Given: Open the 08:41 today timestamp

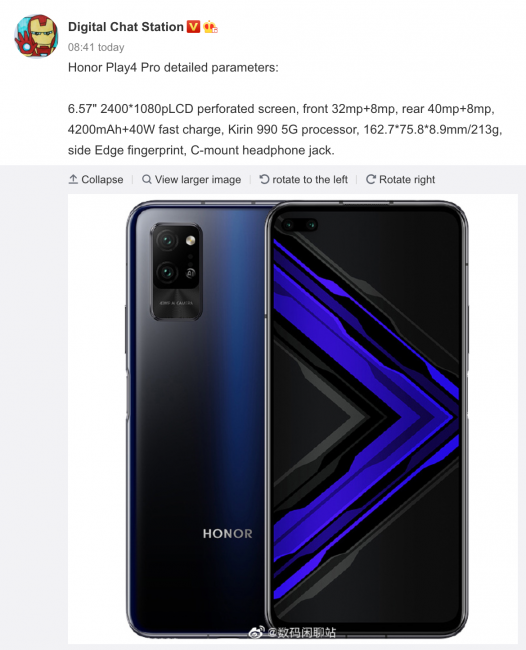Looking at the screenshot, I should [x=96, y=47].
